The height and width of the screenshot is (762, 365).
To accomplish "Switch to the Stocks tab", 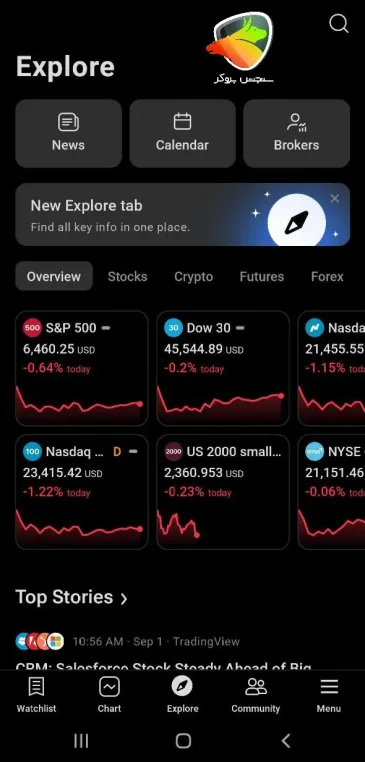I will point(127,277).
